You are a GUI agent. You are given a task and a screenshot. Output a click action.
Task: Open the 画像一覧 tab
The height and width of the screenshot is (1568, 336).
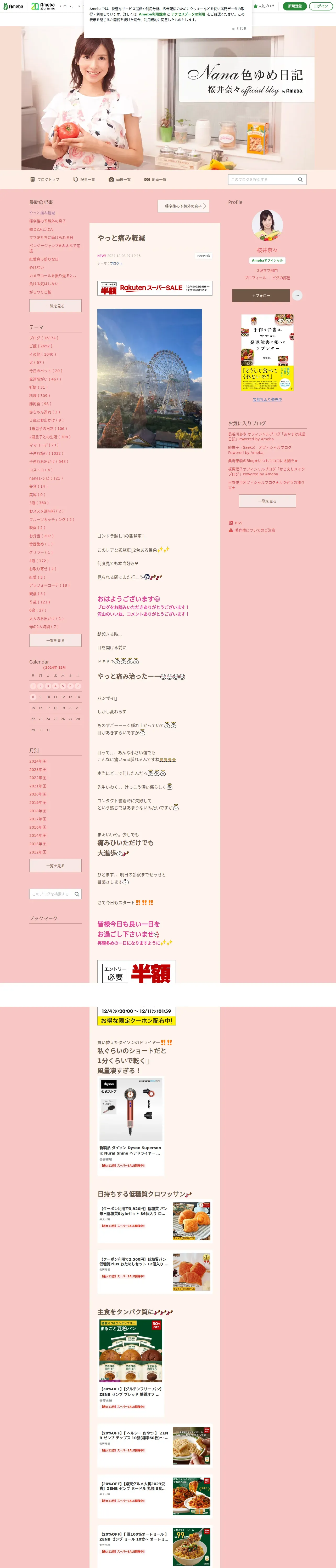[x=120, y=180]
